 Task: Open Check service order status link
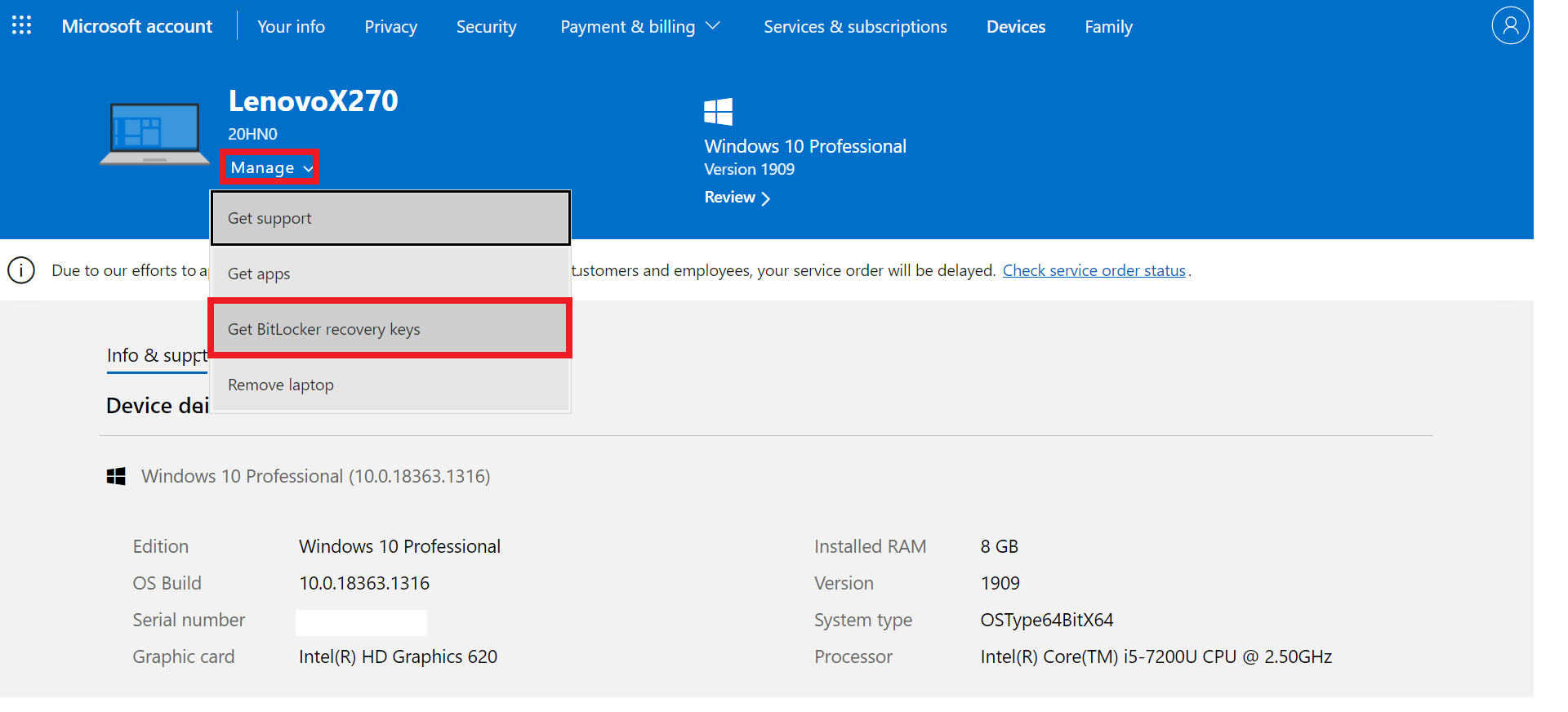point(1094,270)
